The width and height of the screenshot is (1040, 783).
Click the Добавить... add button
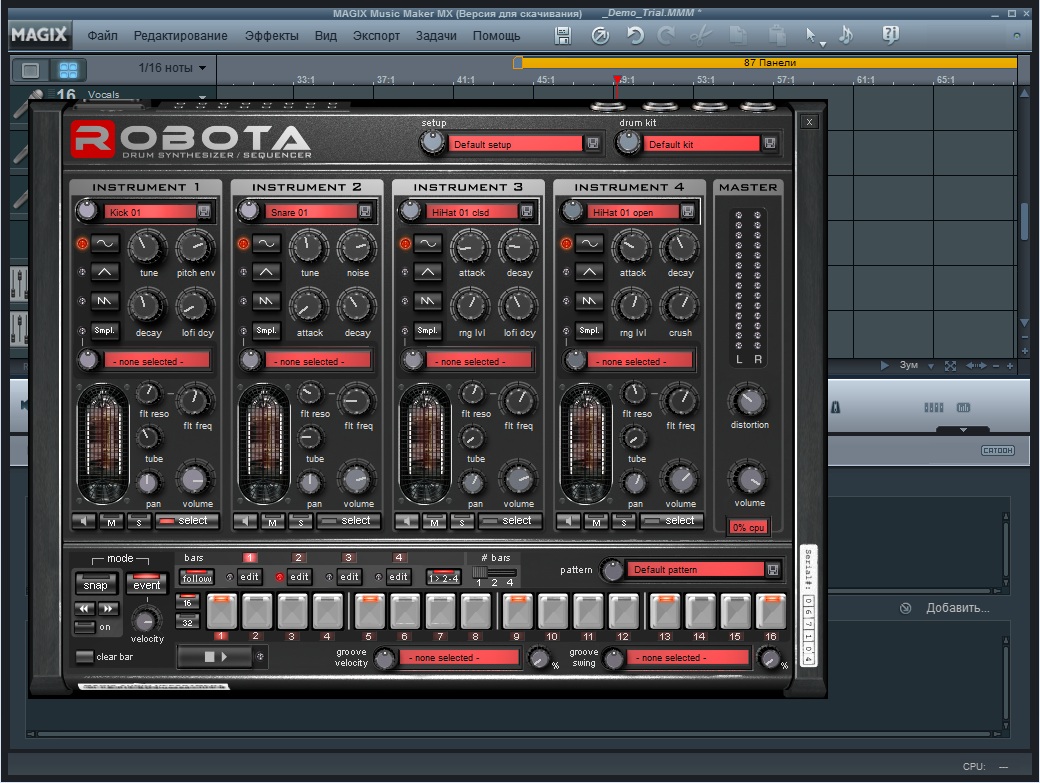click(x=957, y=608)
